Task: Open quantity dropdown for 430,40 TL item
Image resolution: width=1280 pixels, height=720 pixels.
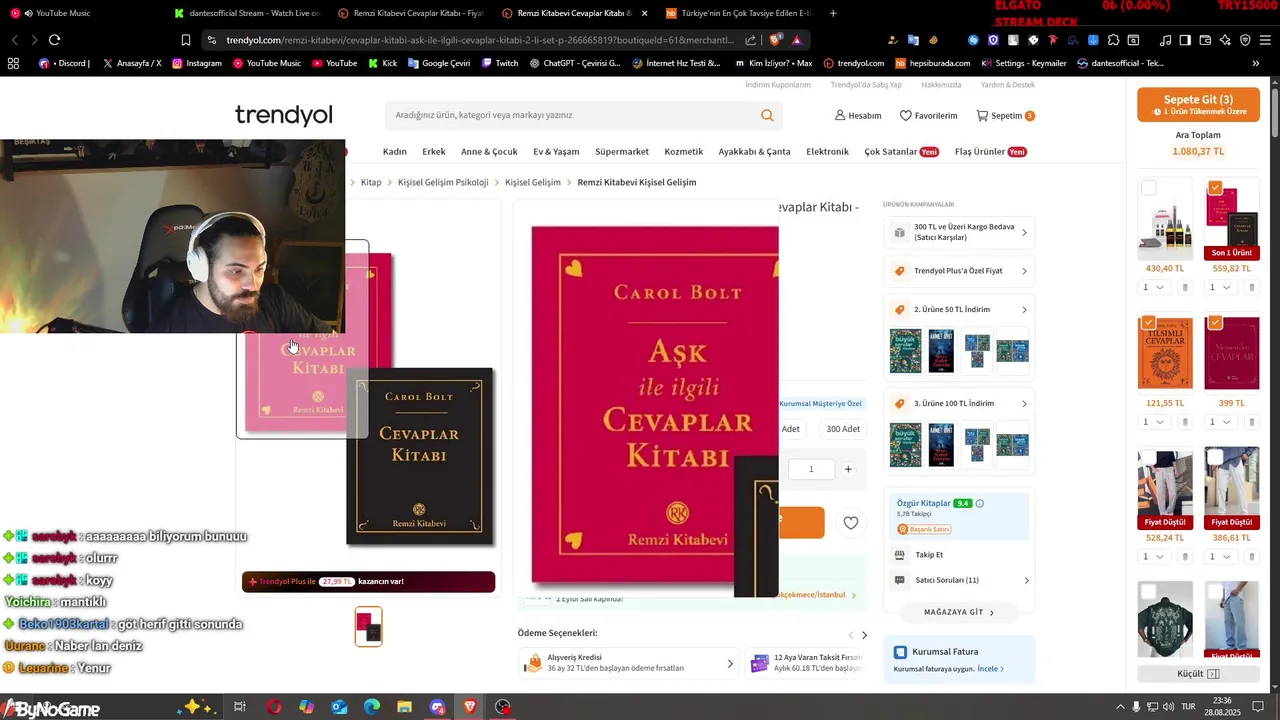Action: (x=1153, y=287)
